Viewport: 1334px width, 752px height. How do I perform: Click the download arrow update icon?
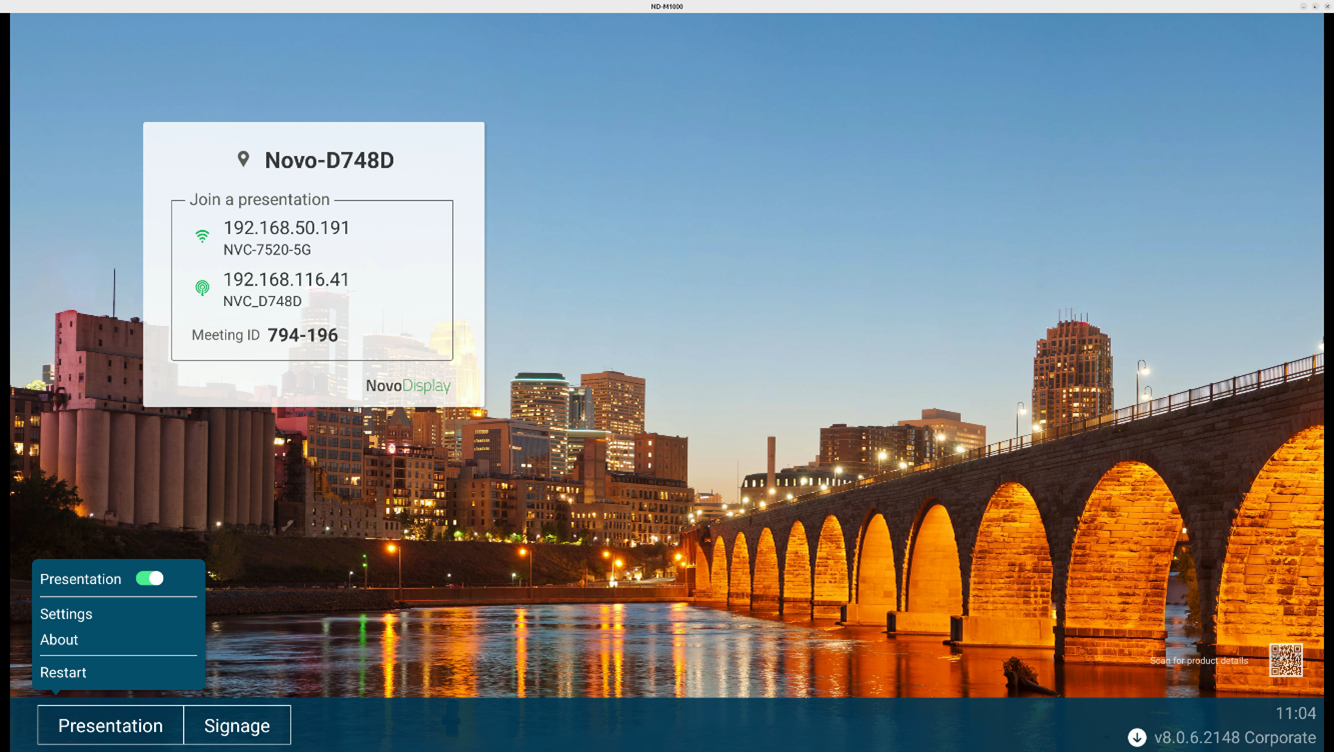point(1137,737)
